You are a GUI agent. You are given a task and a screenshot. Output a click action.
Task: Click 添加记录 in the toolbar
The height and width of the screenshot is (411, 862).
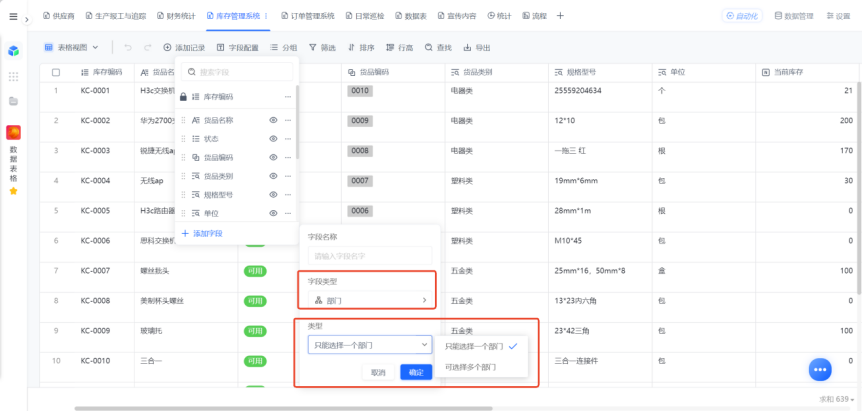coord(184,48)
